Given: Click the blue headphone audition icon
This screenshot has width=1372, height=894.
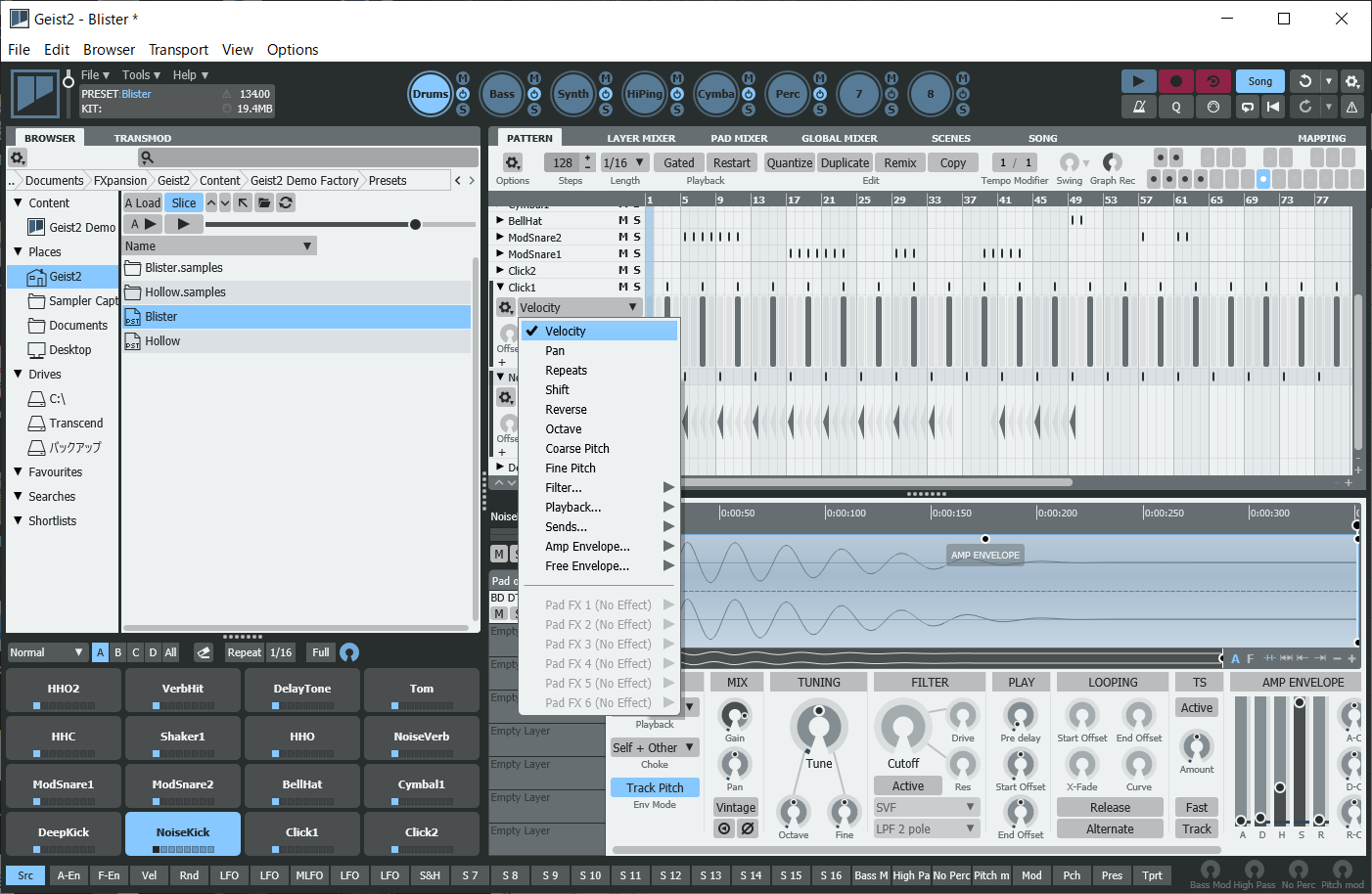Looking at the screenshot, I should [349, 652].
